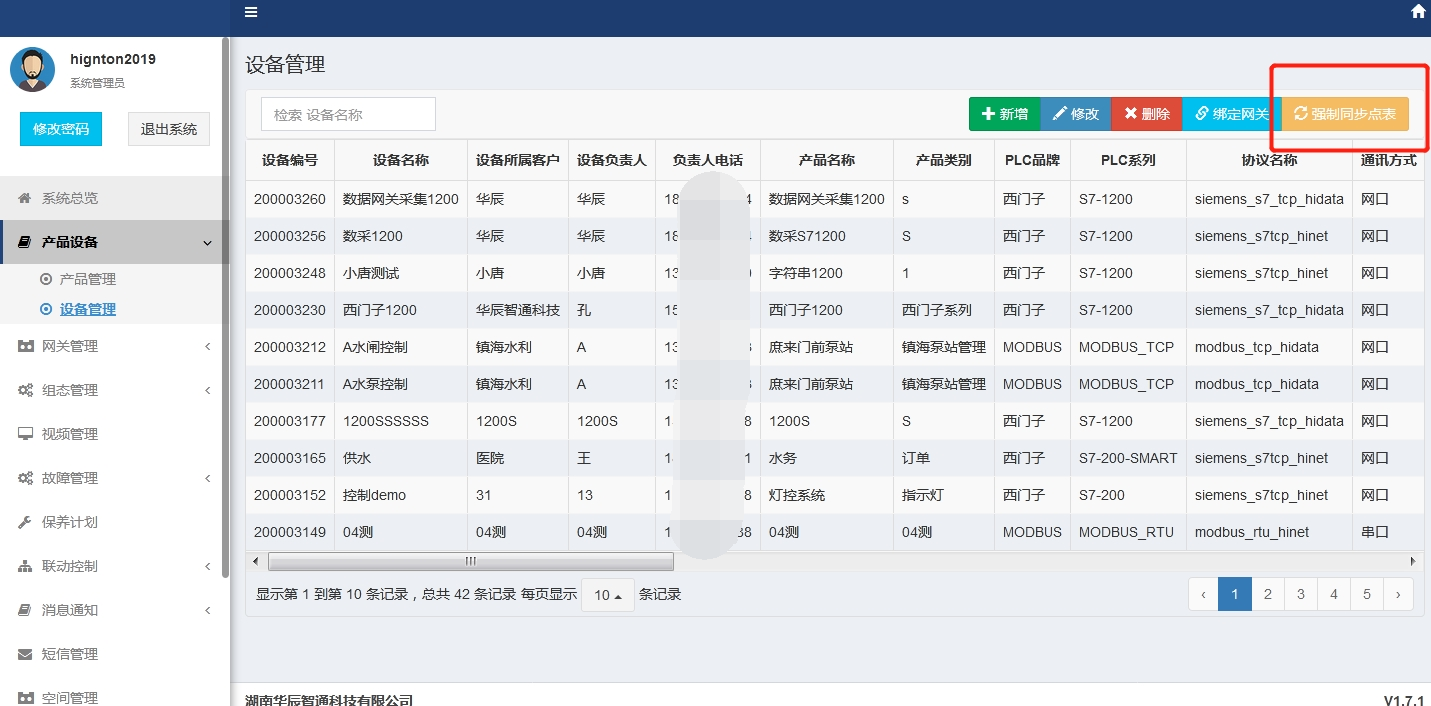
Task: Open the records-per-page dropdown showing 10
Action: [607, 594]
